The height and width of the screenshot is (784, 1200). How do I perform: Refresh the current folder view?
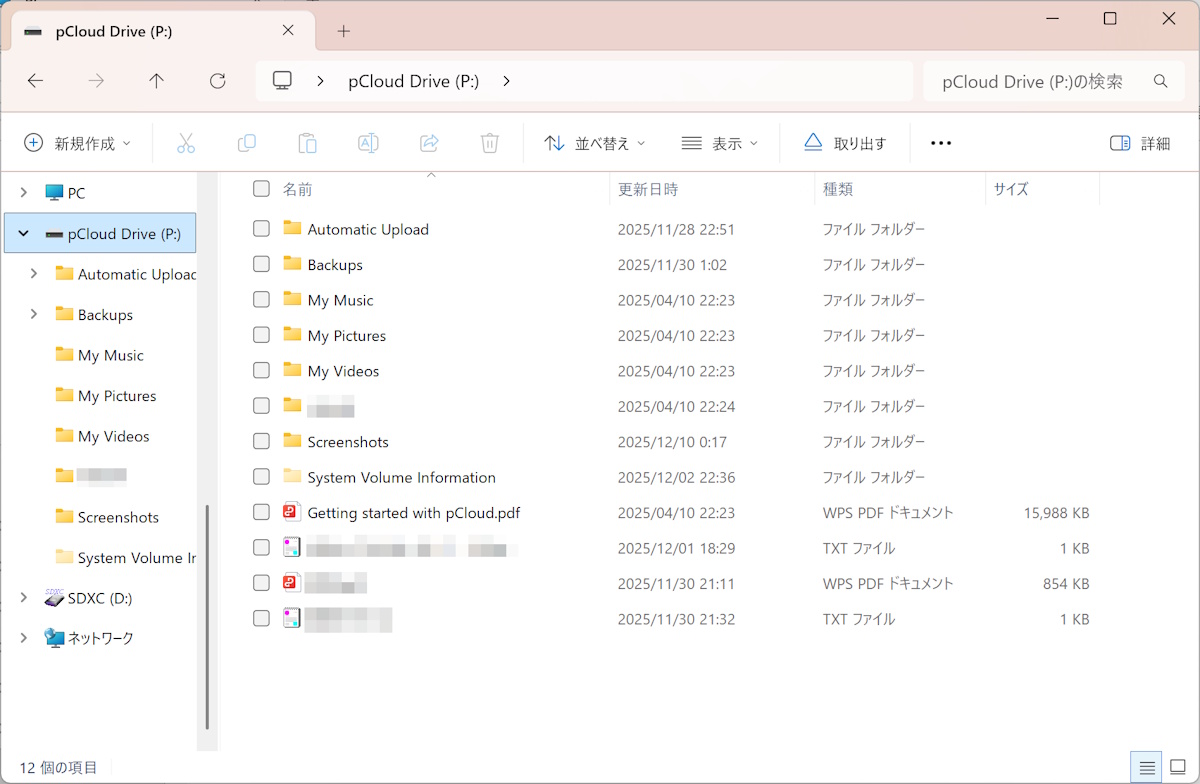pyautogui.click(x=217, y=81)
